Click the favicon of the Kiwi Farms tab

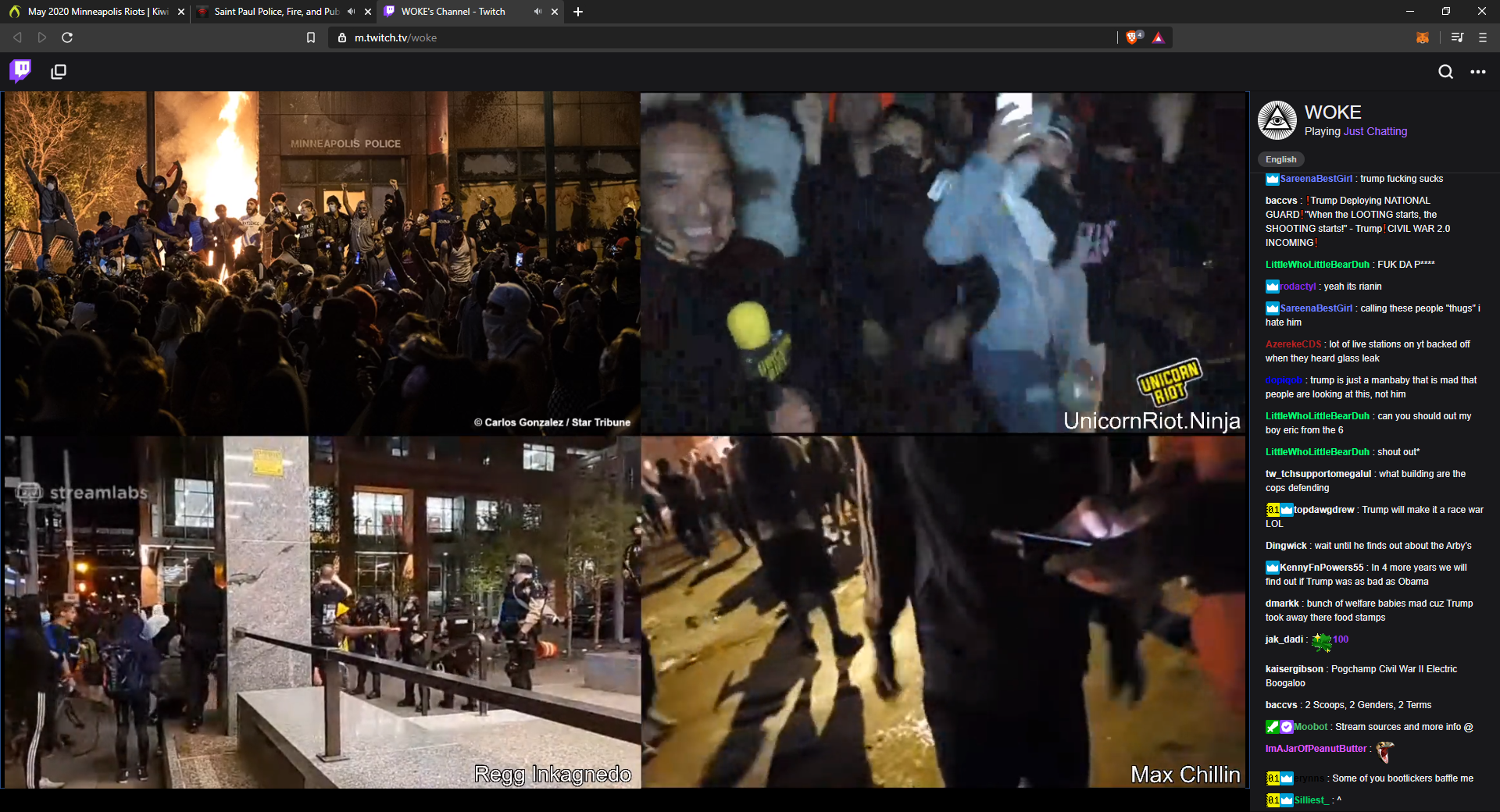[x=15, y=12]
